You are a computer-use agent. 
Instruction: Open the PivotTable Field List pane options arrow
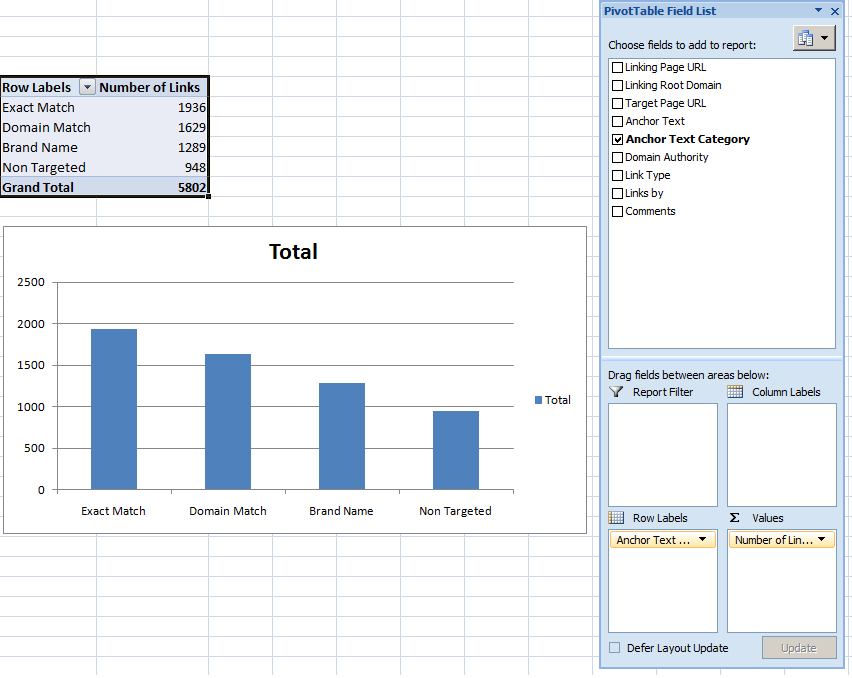coord(819,11)
